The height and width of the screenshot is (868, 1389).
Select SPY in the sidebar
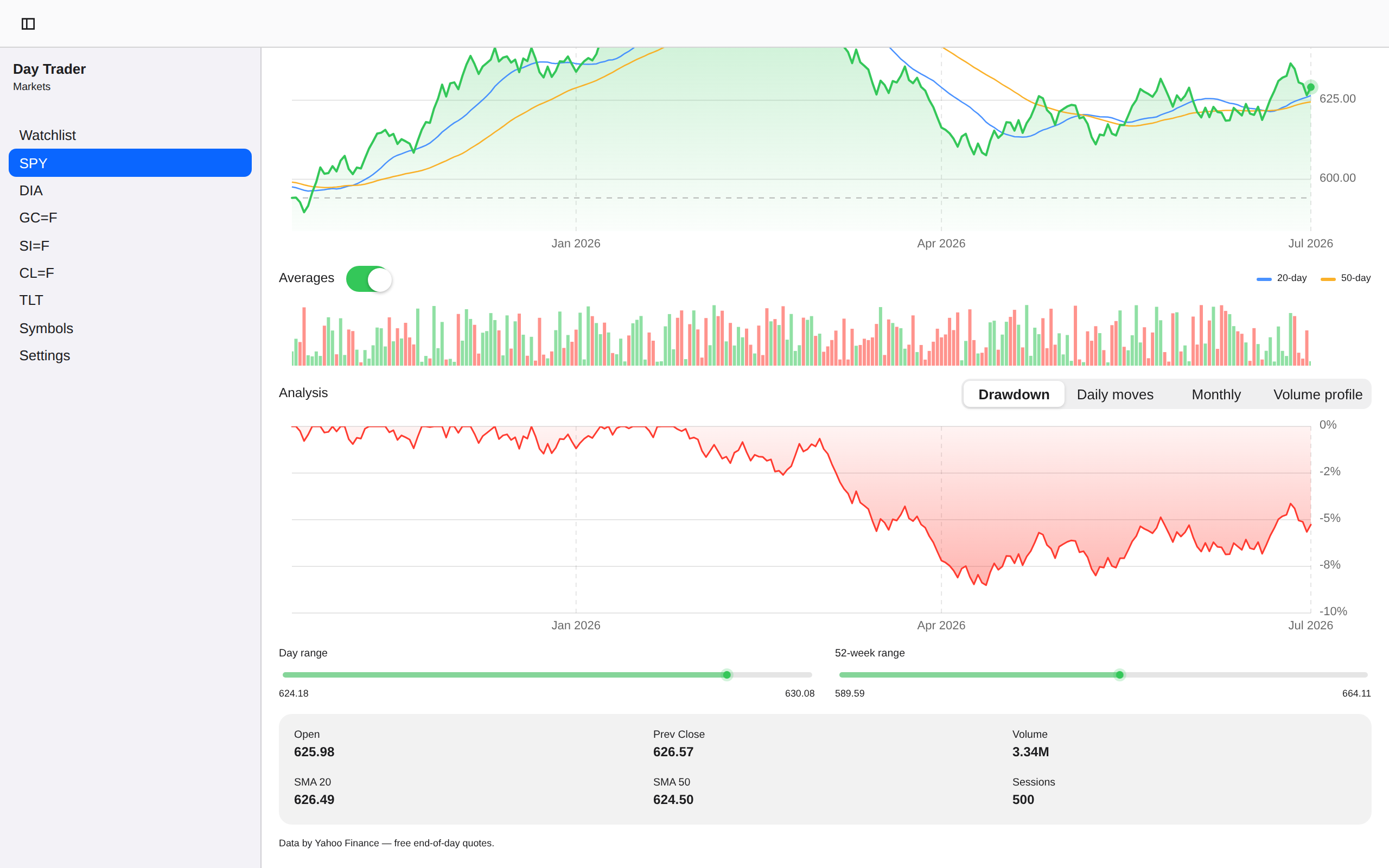pyautogui.click(x=130, y=163)
